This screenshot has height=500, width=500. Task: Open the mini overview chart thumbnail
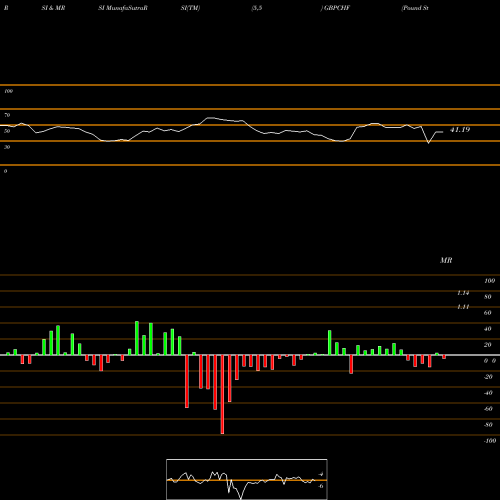point(247,479)
